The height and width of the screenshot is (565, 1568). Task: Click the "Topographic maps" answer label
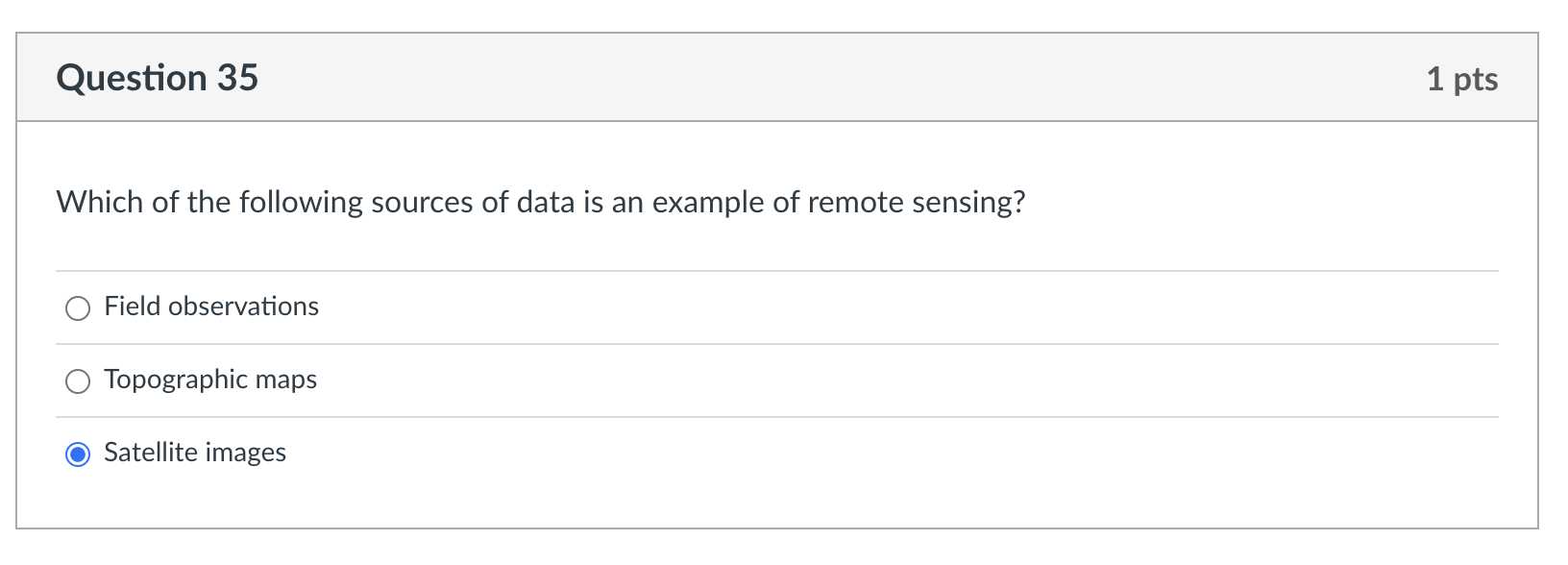[210, 380]
